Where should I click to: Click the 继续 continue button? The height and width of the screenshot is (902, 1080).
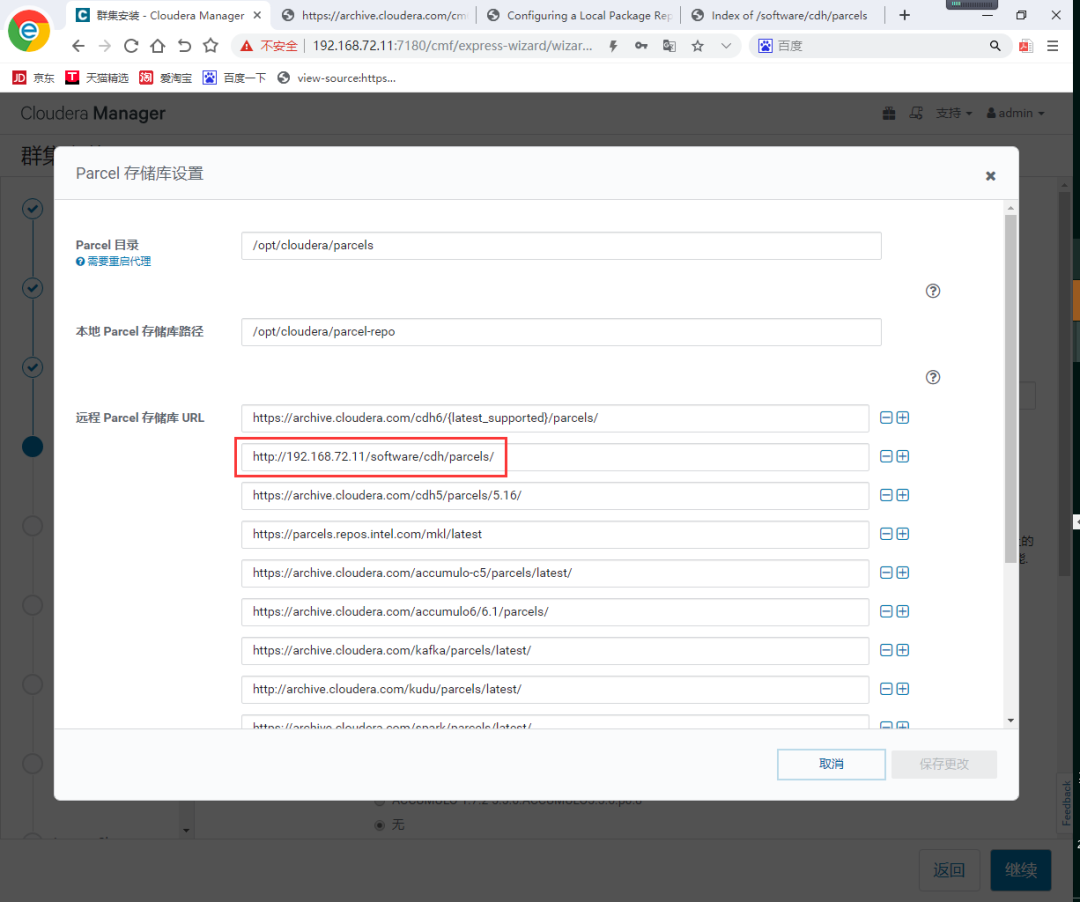(1021, 870)
